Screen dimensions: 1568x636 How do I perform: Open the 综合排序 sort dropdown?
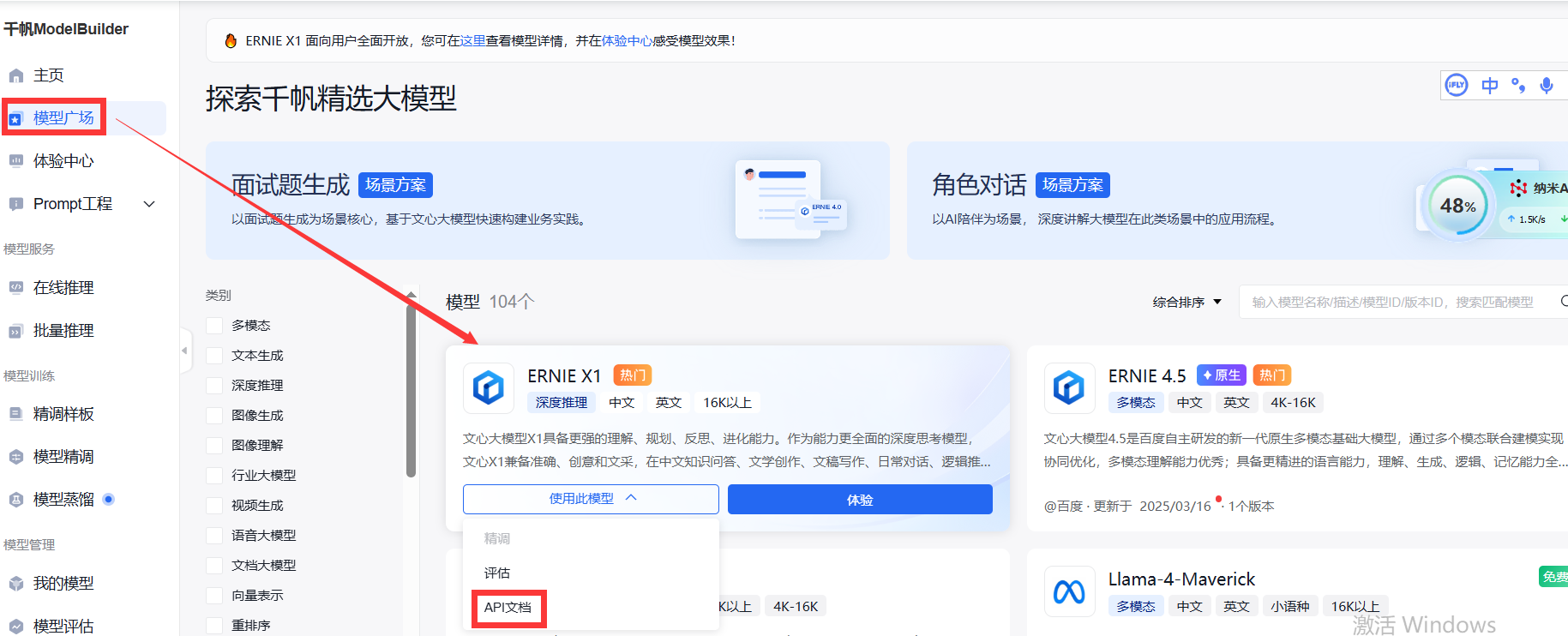point(1187,302)
